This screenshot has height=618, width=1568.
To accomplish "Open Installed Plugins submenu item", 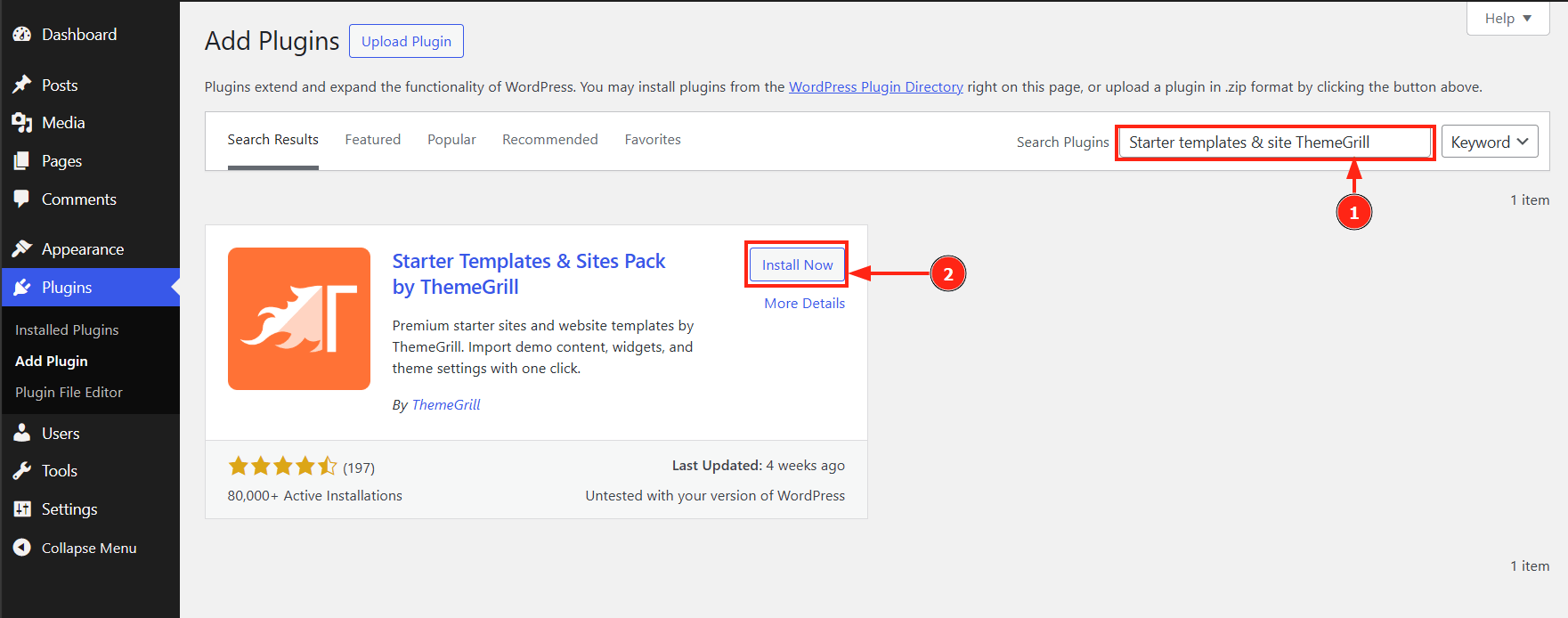I will [x=67, y=329].
